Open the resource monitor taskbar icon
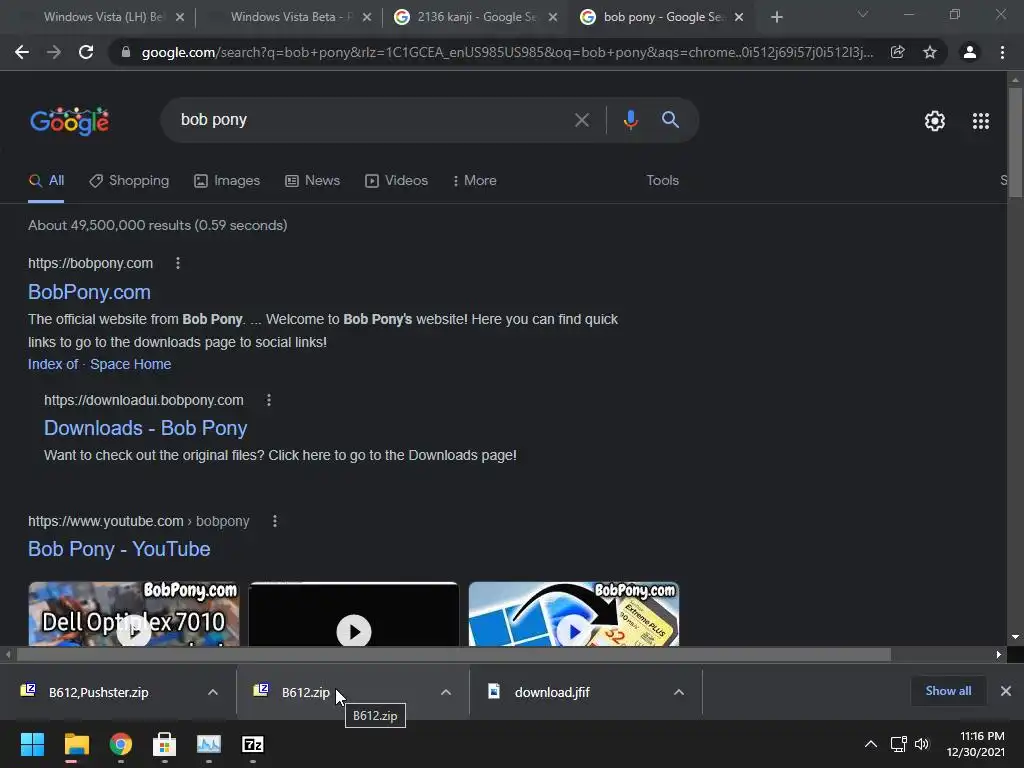 209,744
